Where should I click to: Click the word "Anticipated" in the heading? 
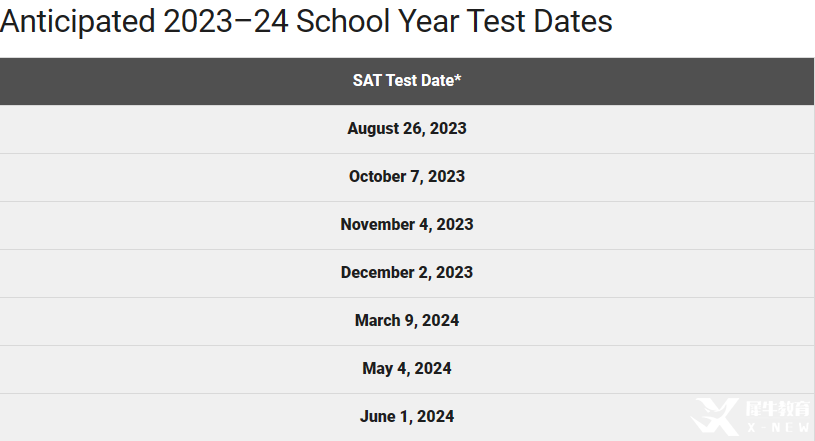click(77, 22)
